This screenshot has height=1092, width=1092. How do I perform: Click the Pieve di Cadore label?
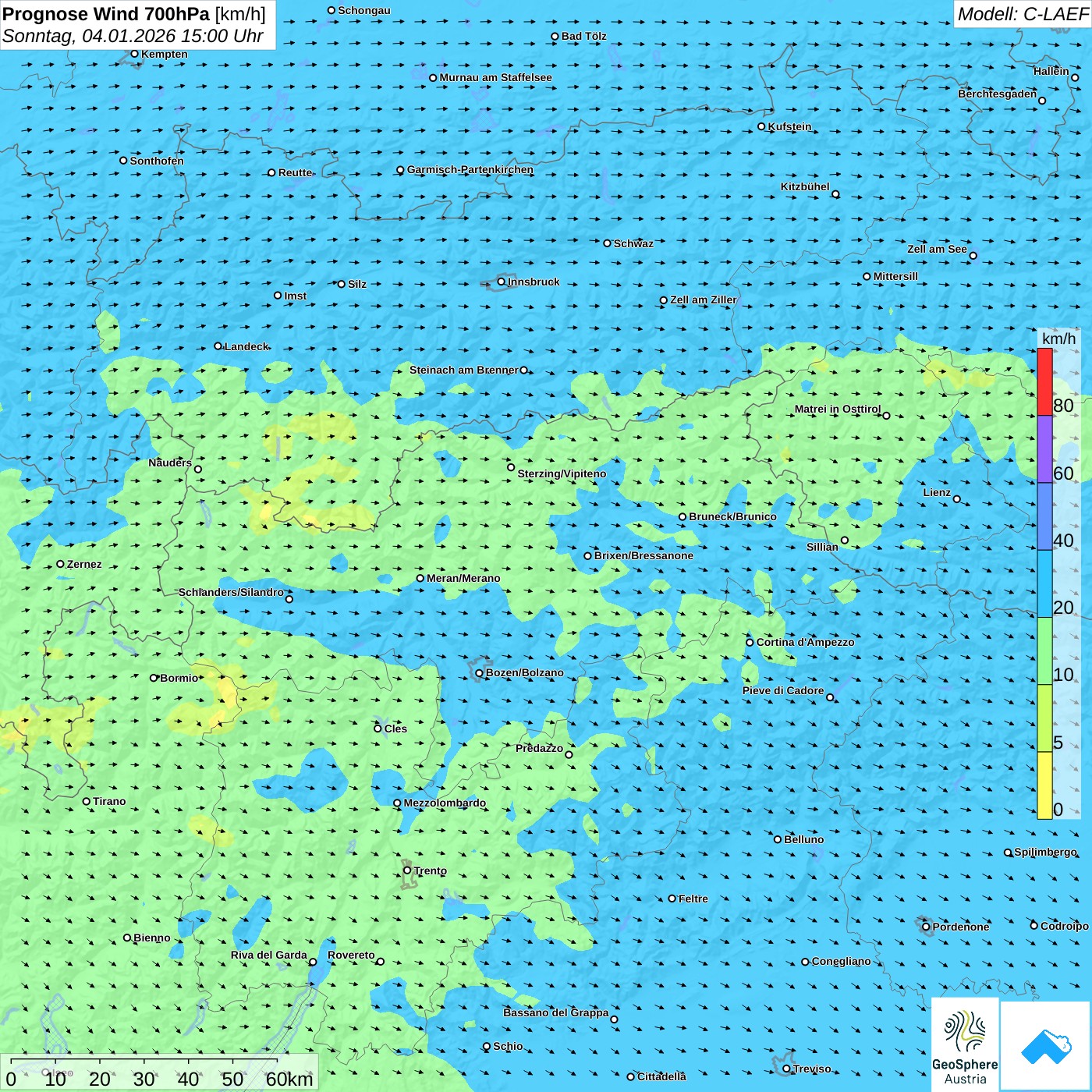[x=783, y=690]
